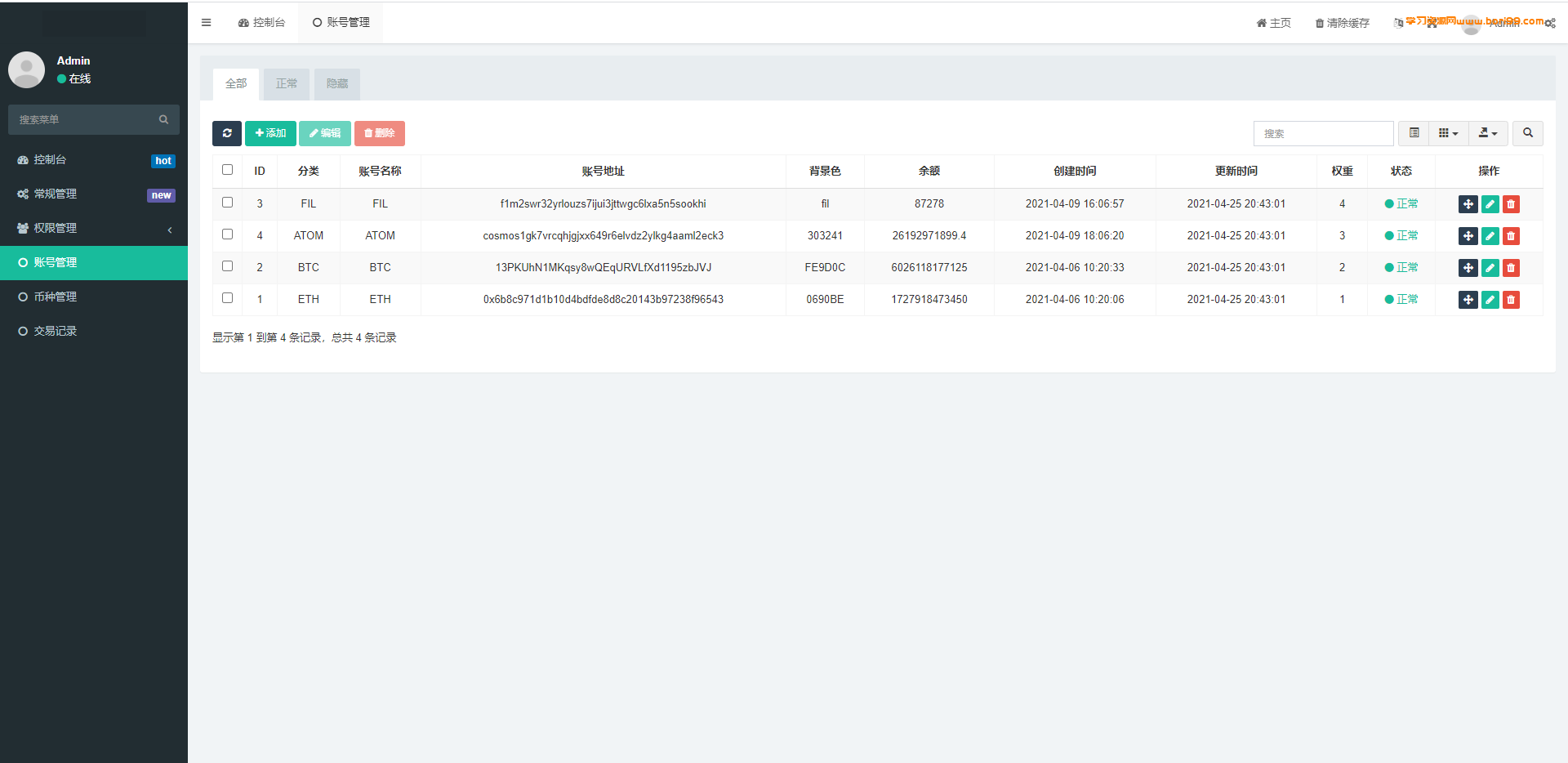Viewport: 1568px width, 763px height.
Task: Click the red delete icon for FIL row
Action: coord(1511,204)
